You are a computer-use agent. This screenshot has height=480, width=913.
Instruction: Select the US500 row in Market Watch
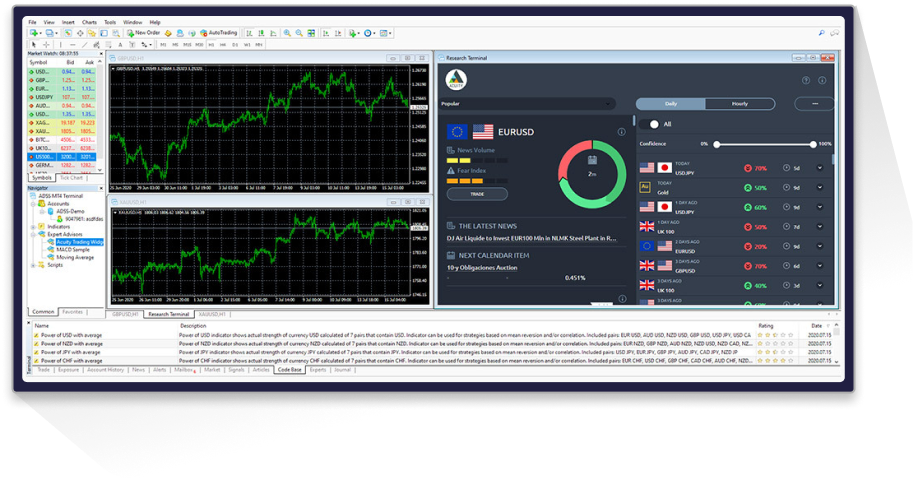point(62,157)
